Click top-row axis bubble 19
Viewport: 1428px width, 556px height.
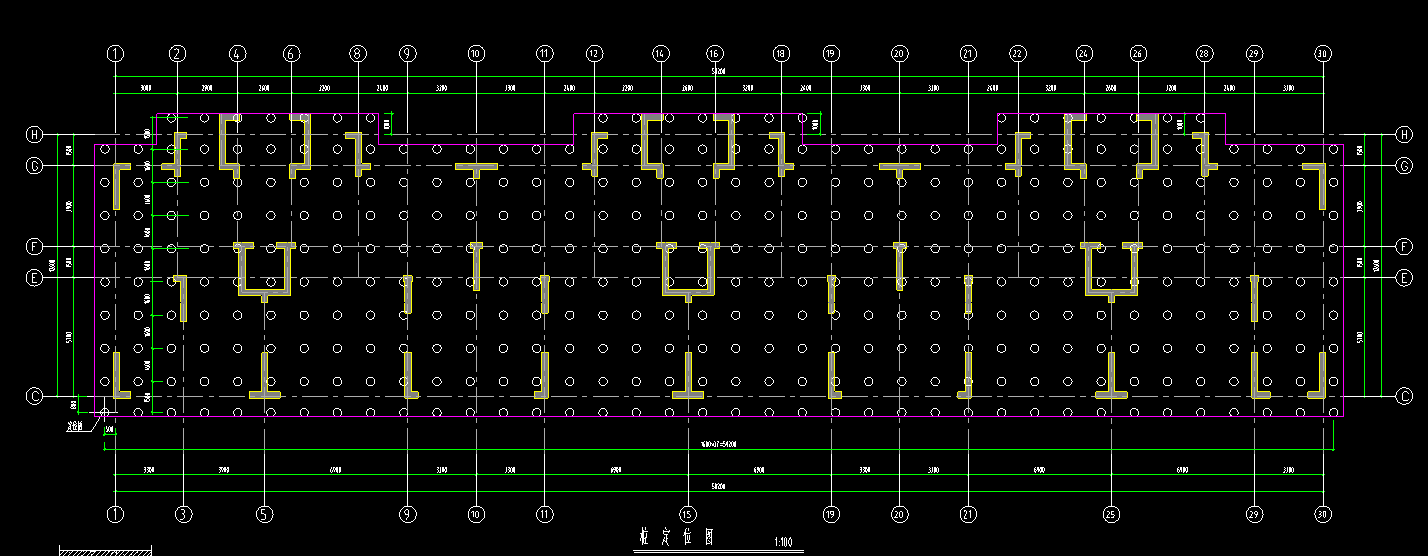tap(830, 53)
